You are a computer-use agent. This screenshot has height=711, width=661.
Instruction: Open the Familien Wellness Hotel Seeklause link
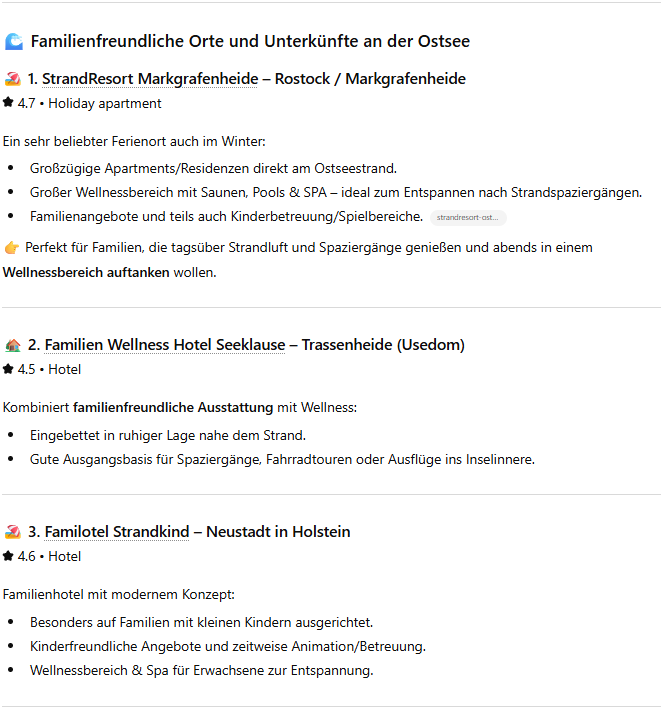pyautogui.click(x=165, y=345)
